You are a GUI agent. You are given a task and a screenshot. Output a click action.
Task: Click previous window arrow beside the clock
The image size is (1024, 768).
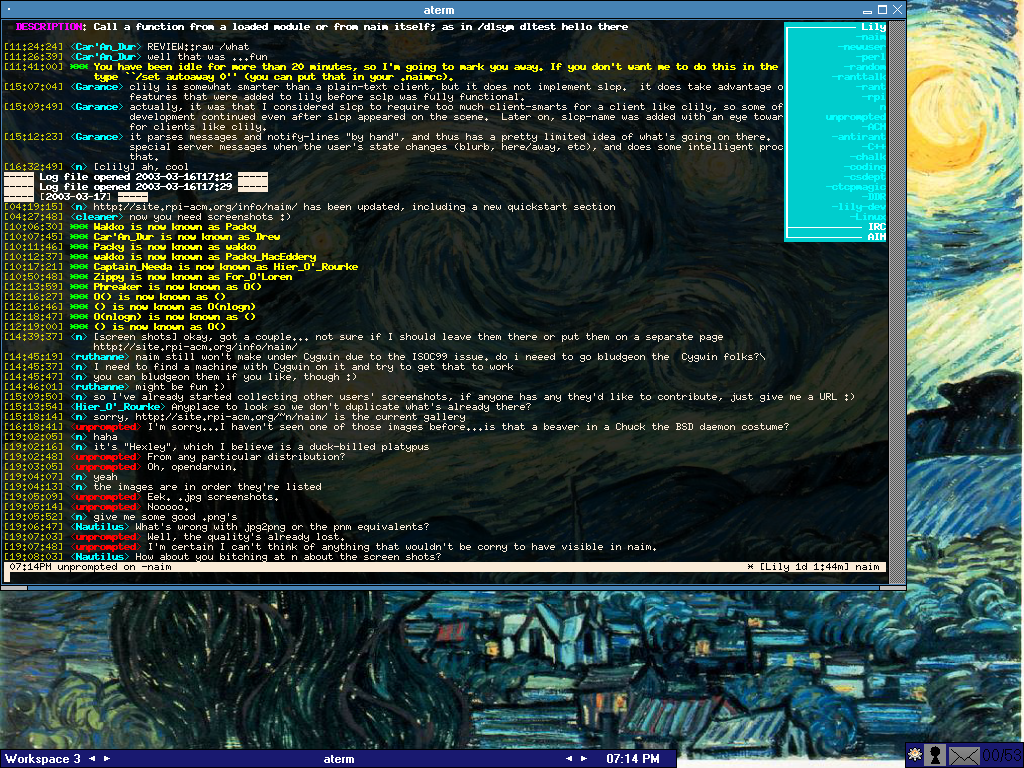coord(570,759)
